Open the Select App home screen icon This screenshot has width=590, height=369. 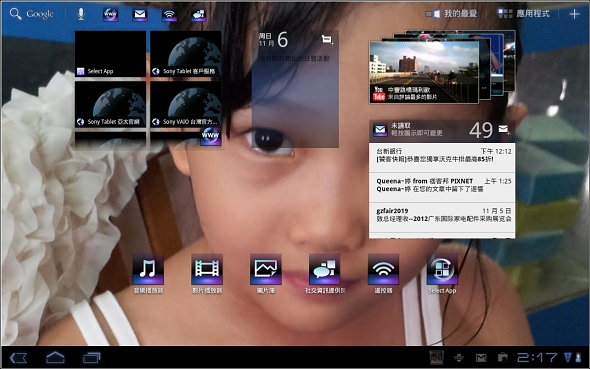442,274
